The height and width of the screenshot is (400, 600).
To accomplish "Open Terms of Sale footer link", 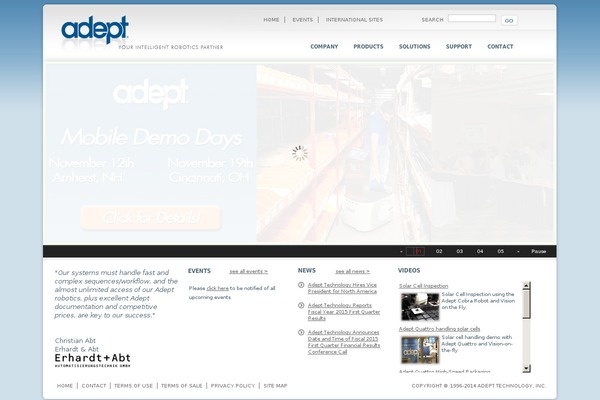I will point(182,386).
